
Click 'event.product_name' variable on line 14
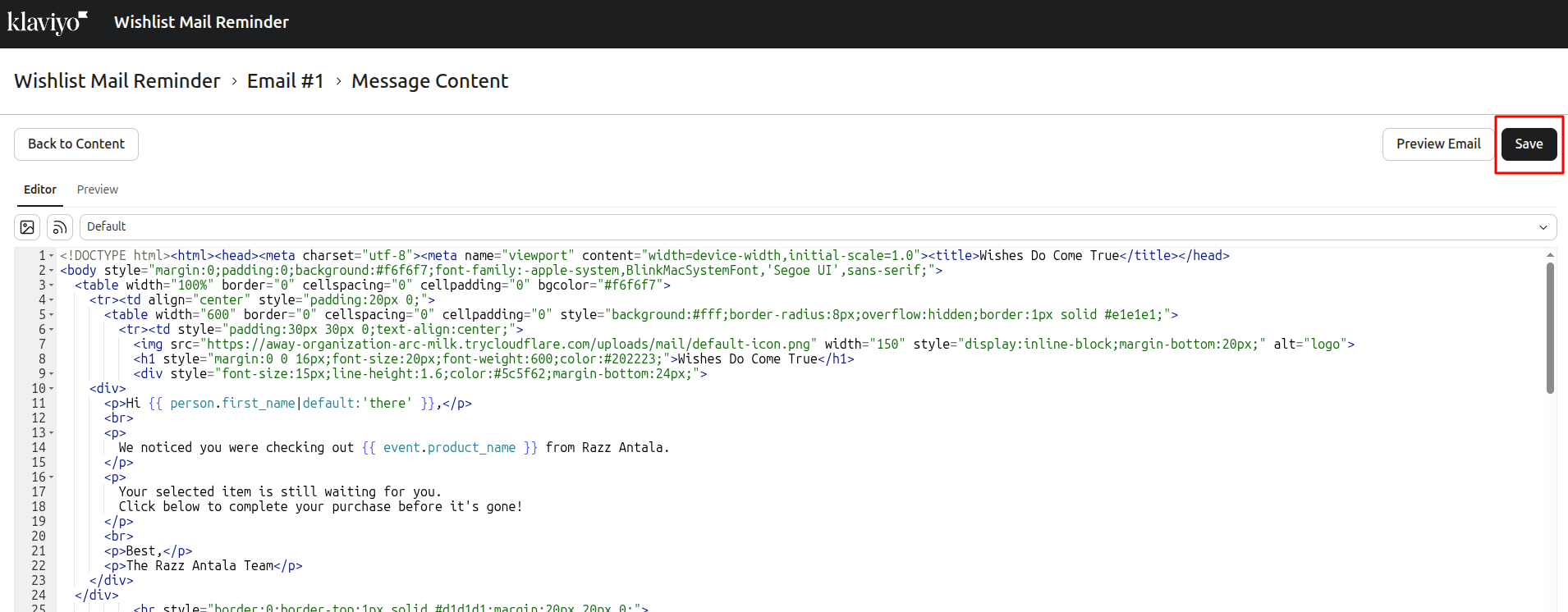(449, 448)
